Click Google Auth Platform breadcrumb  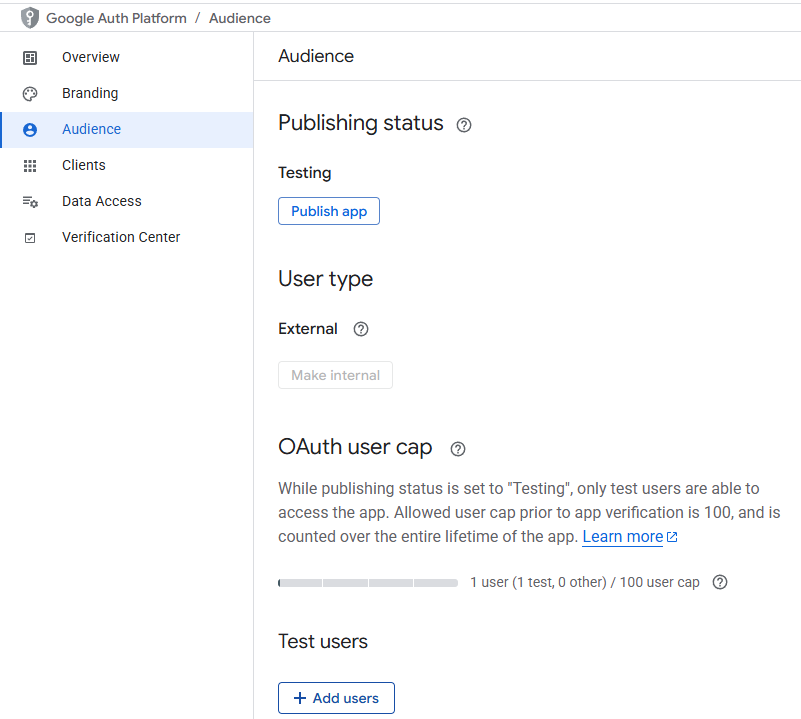(x=116, y=18)
